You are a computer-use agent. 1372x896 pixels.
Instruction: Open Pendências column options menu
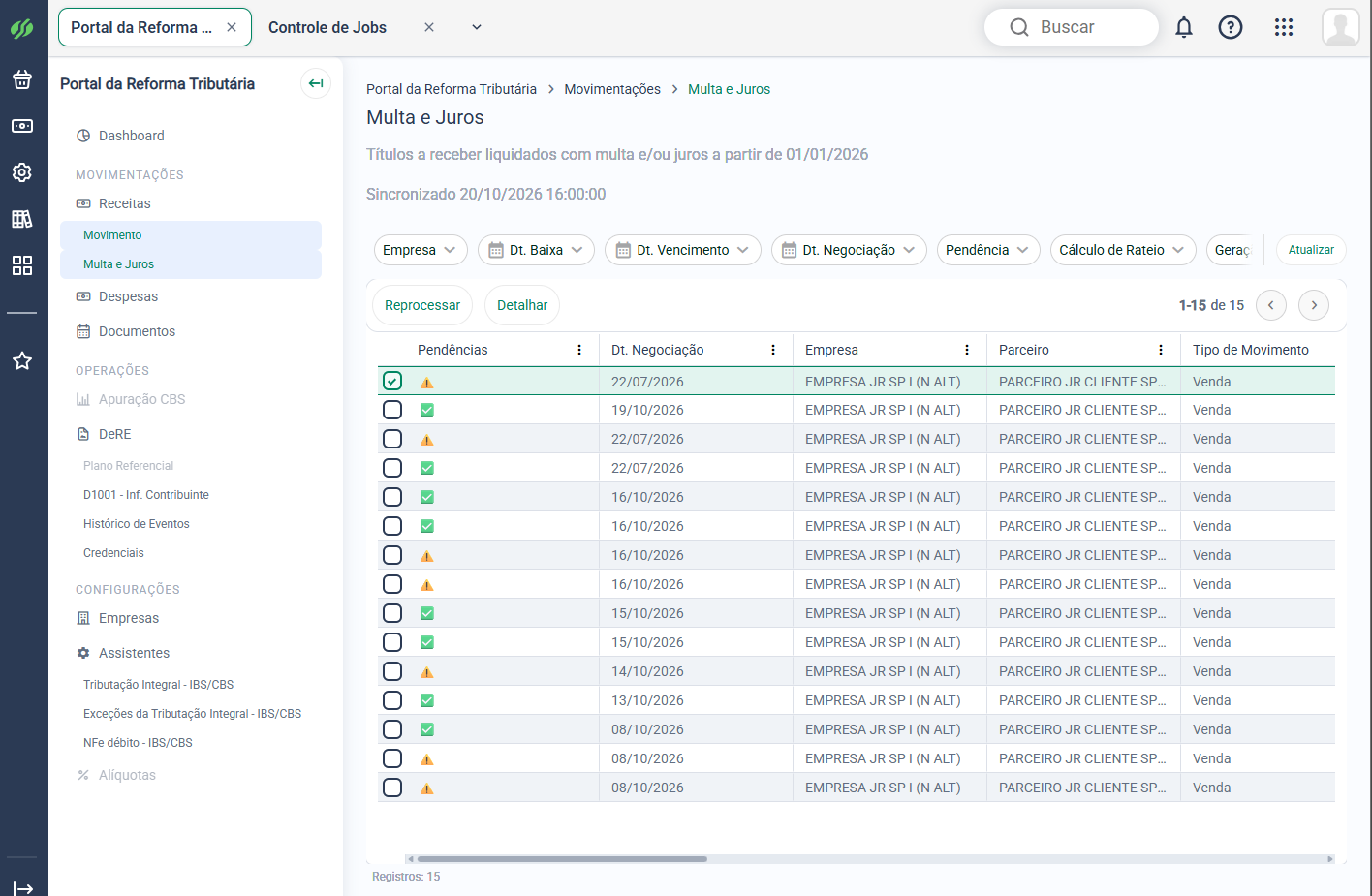(x=579, y=350)
